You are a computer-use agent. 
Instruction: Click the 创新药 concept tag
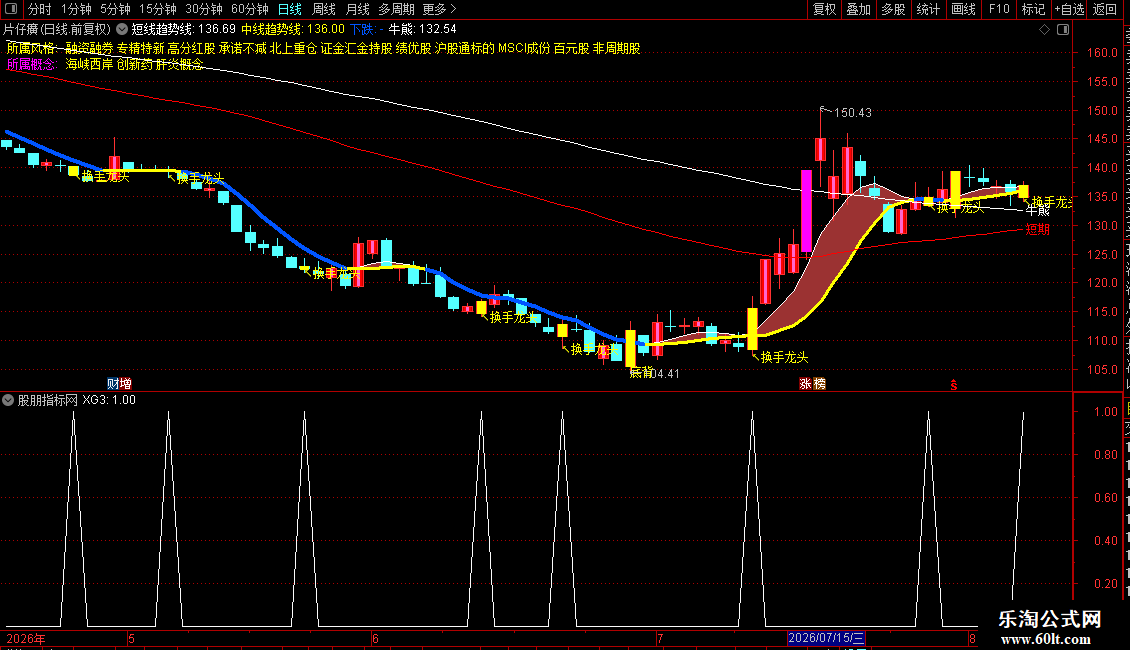pyautogui.click(x=135, y=64)
